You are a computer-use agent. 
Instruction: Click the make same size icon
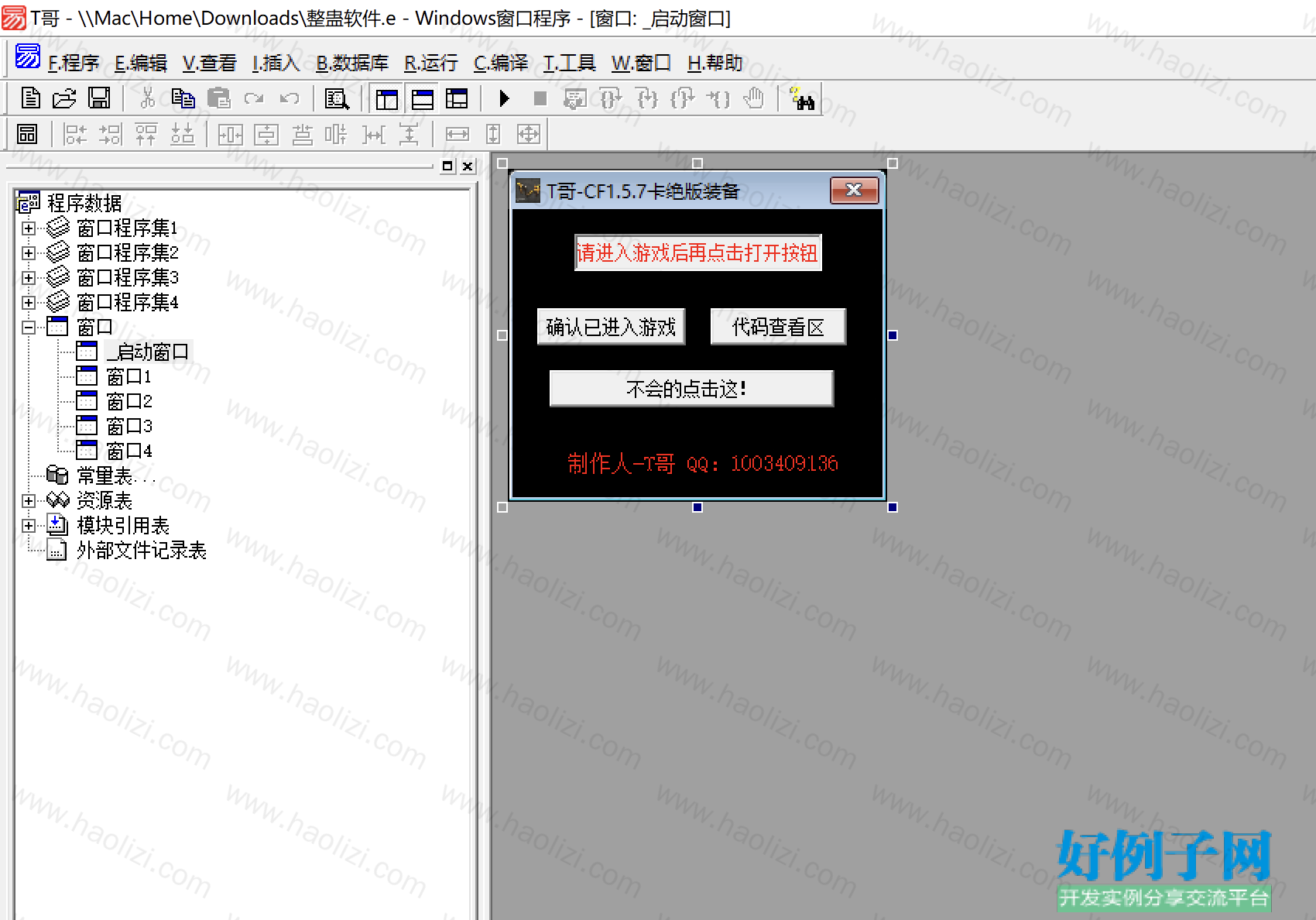[528, 134]
